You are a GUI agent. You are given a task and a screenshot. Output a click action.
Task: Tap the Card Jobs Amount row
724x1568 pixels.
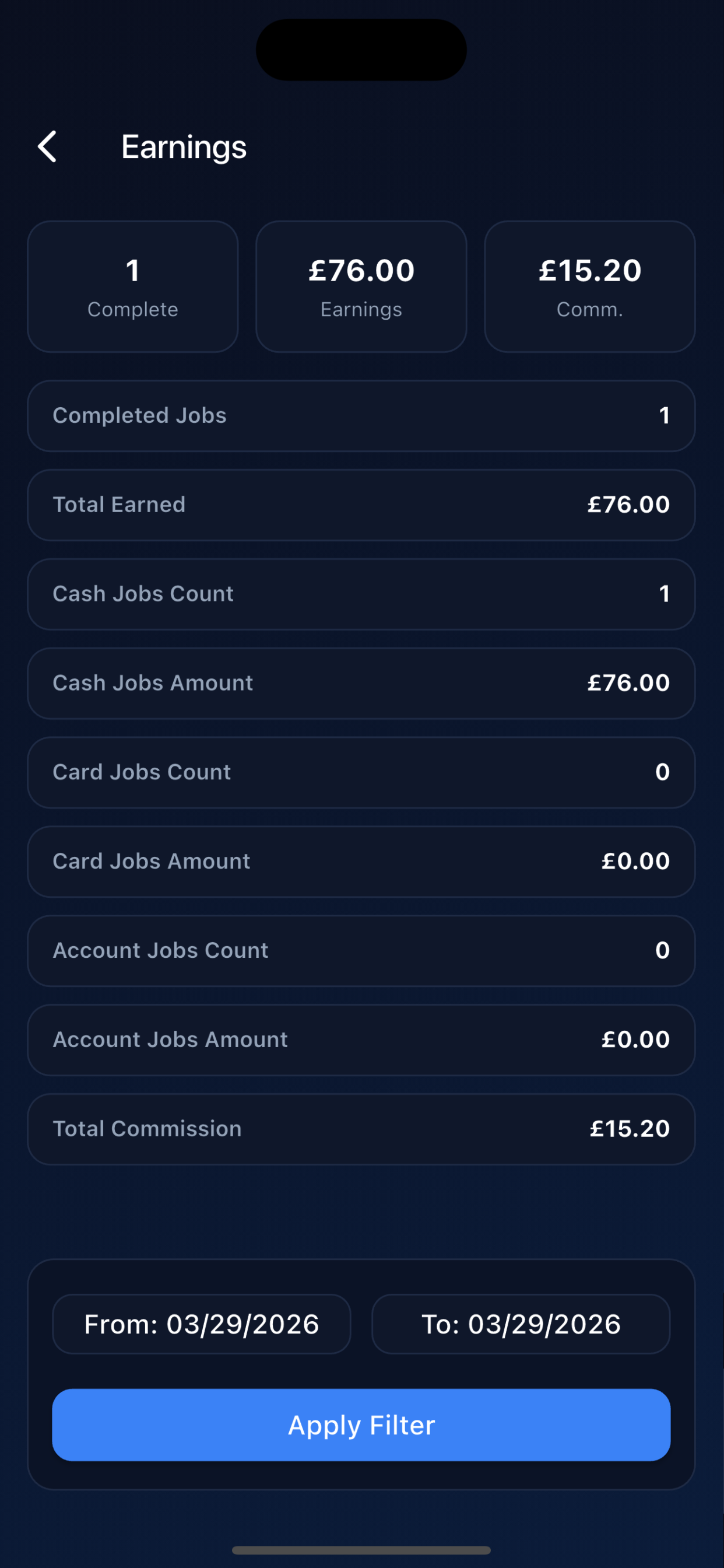(x=361, y=862)
